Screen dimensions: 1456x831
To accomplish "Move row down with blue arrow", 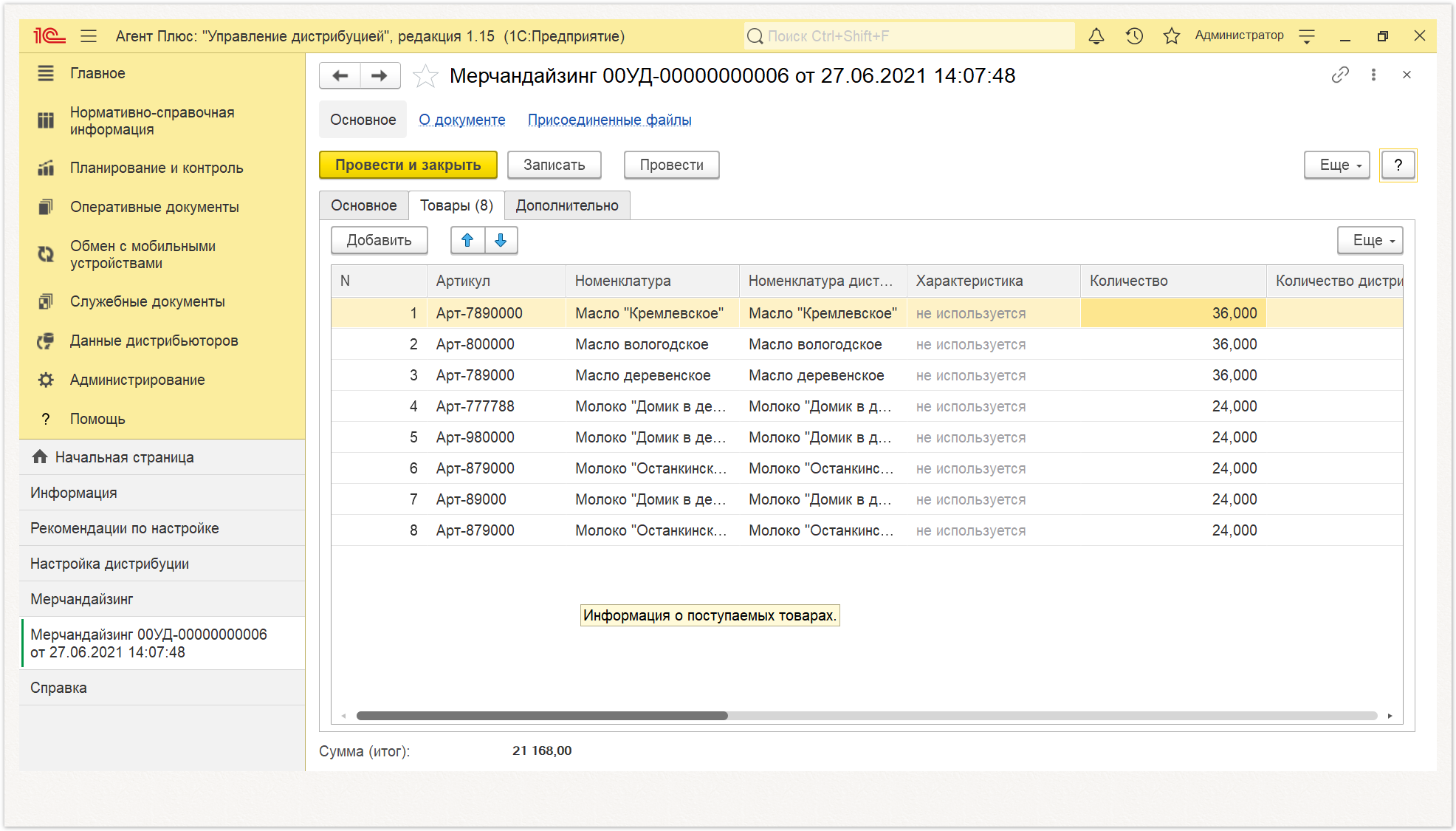I will 501,240.
